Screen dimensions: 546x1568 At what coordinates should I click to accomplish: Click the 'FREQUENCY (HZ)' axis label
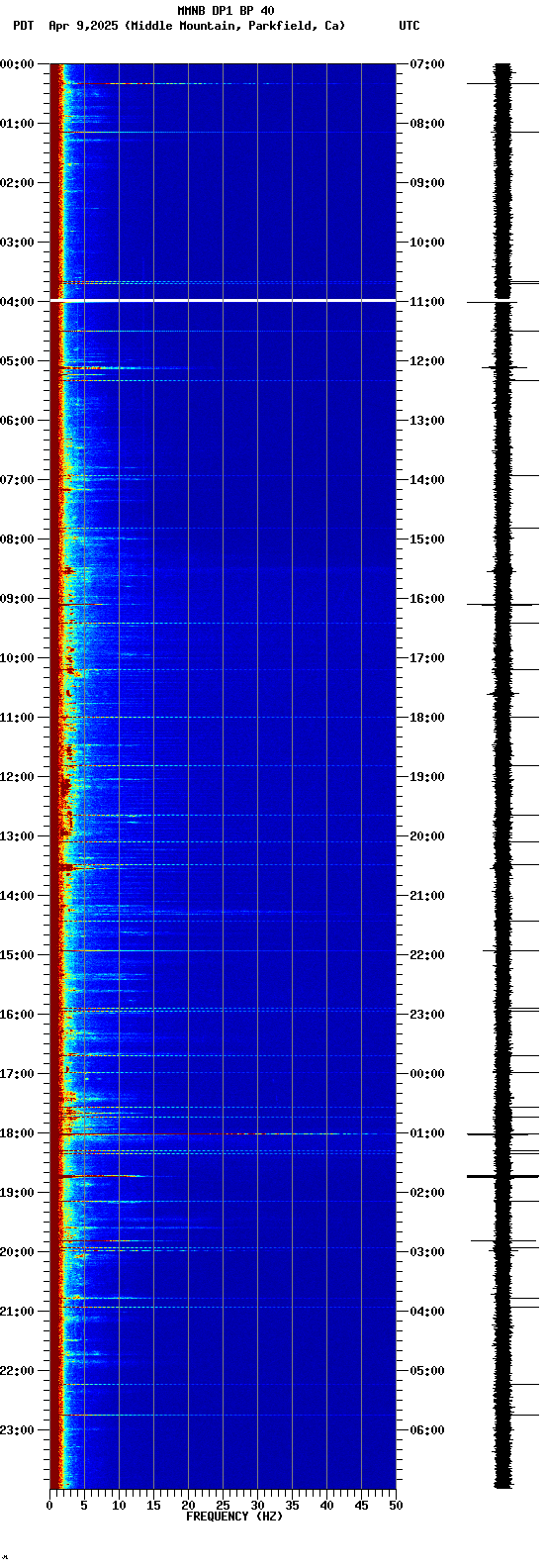234,1517
